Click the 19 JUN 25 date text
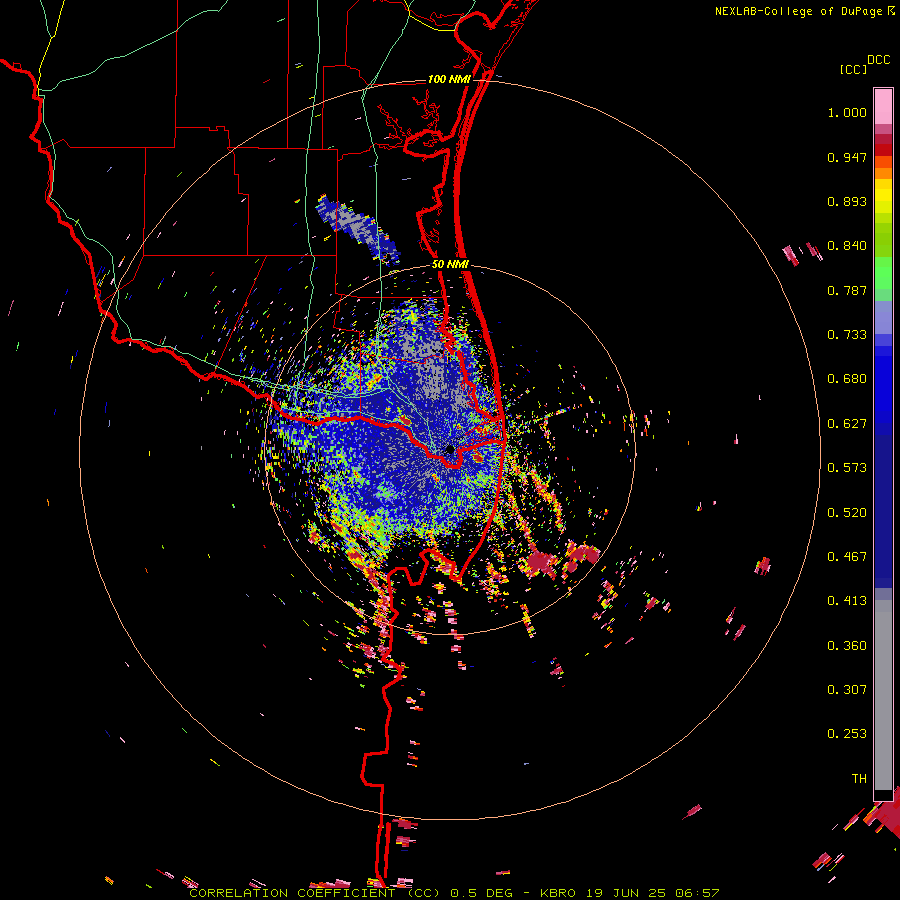The image size is (900, 900). coord(626,893)
